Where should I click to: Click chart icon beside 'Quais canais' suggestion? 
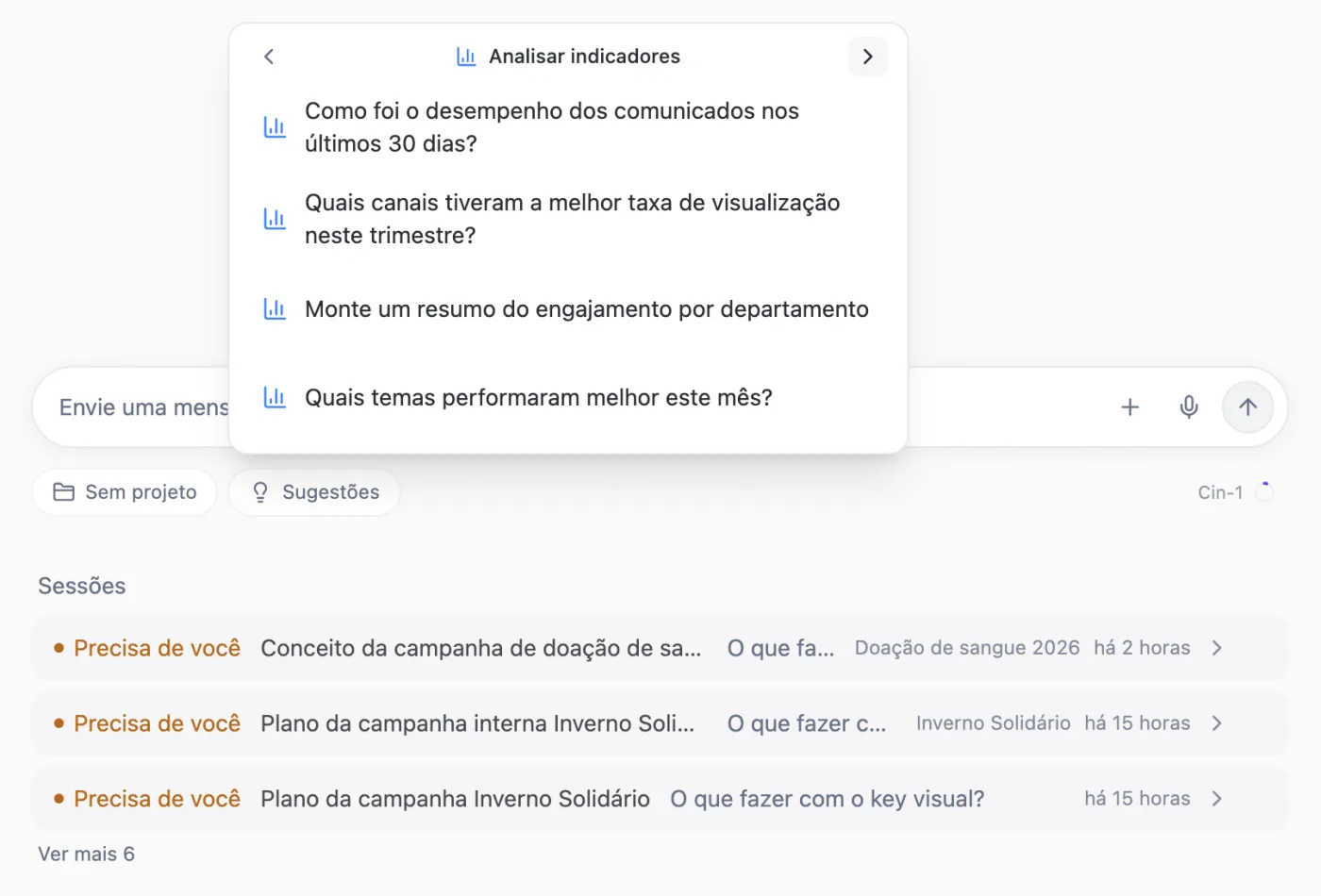(x=275, y=219)
